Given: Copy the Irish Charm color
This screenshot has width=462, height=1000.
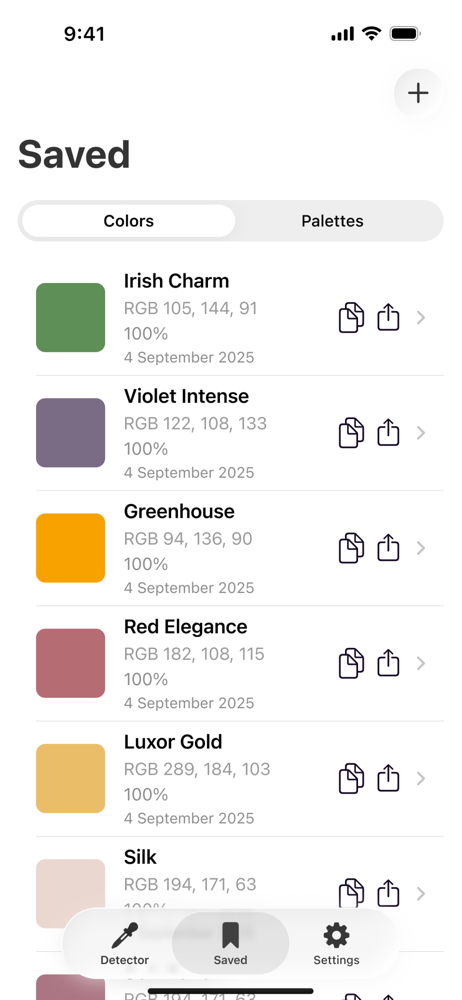Looking at the screenshot, I should (x=351, y=318).
